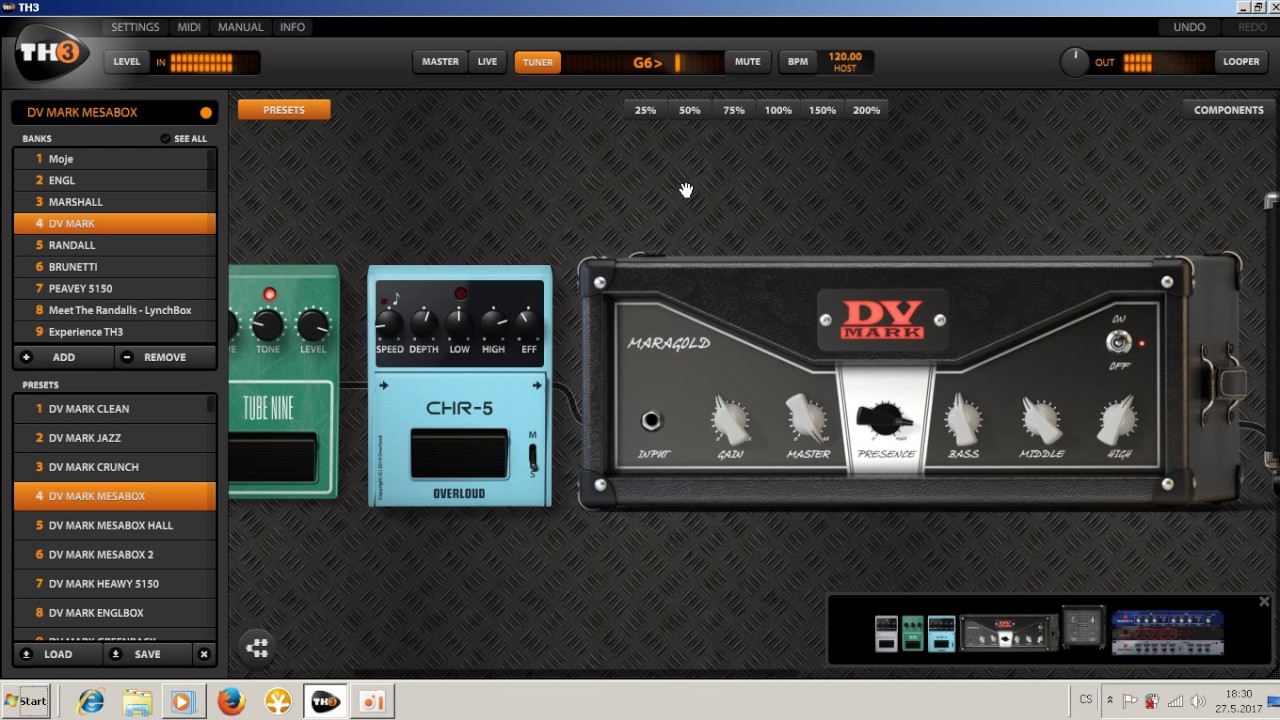Open Windows Explorer folder in taskbar
The height and width of the screenshot is (720, 1280).
tap(137, 701)
